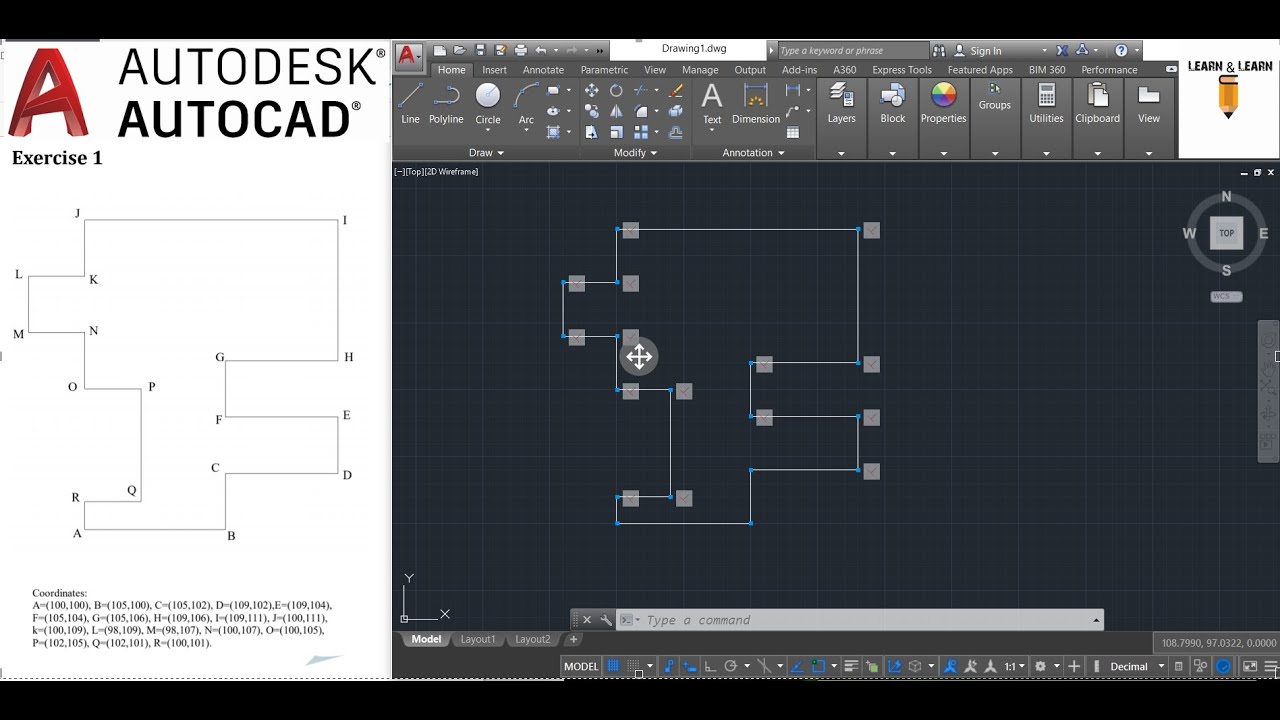Toggle Polar tracking in status bar
1280x720 pixels.
pyautogui.click(x=731, y=666)
